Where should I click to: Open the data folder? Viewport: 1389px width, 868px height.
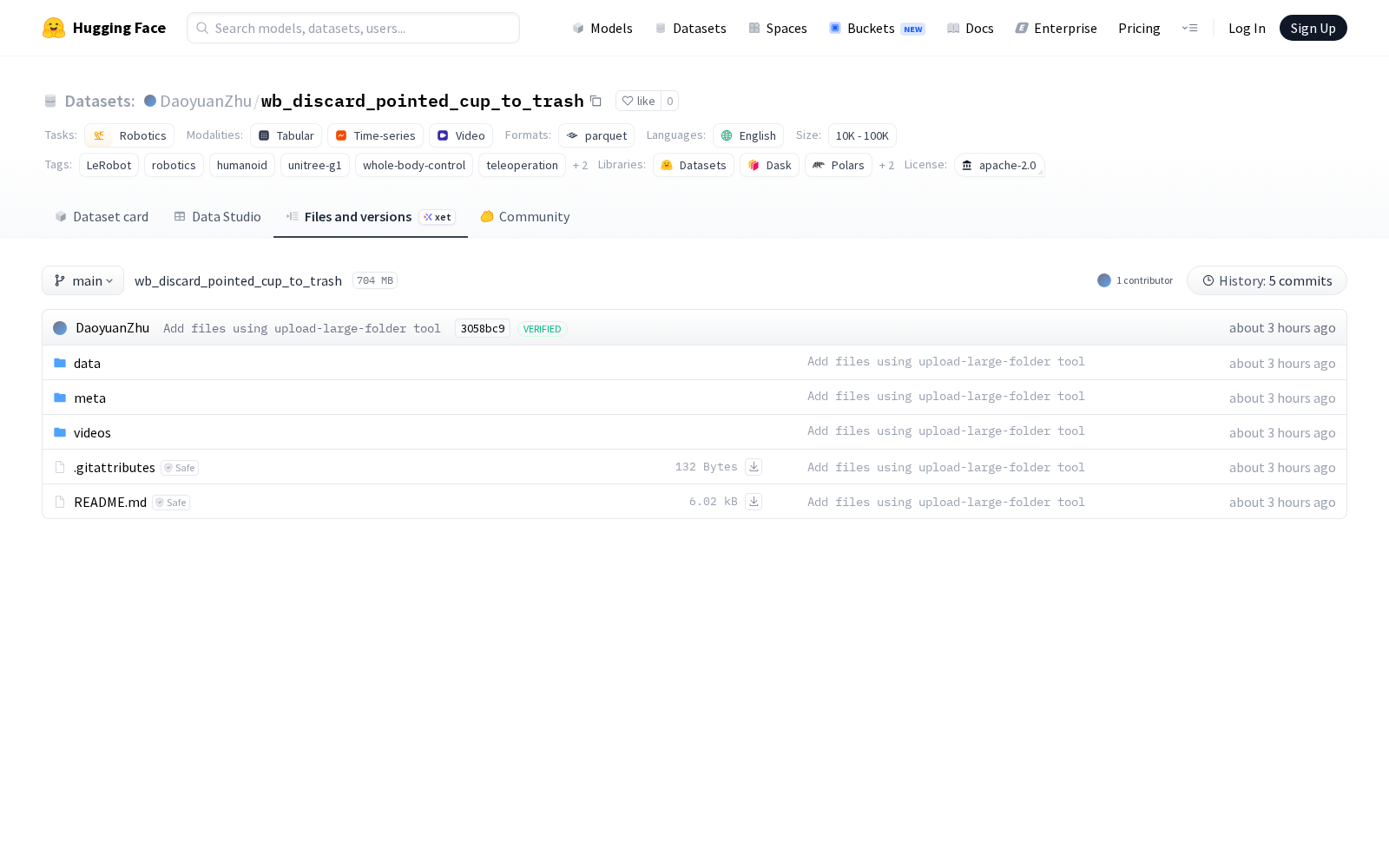[x=87, y=363]
